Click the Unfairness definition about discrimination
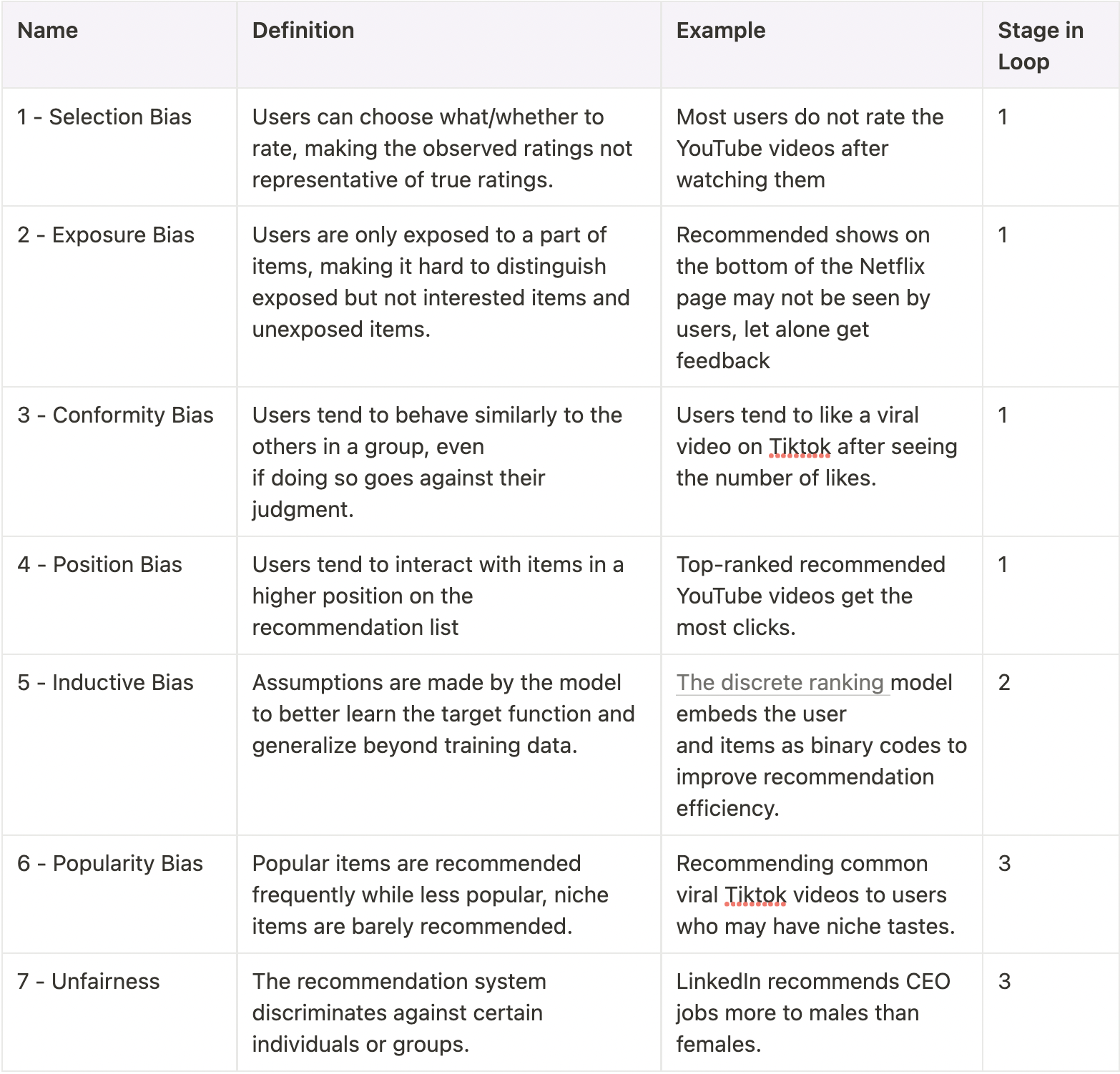This screenshot has height=1074, width=1120. pyautogui.click(x=398, y=1013)
